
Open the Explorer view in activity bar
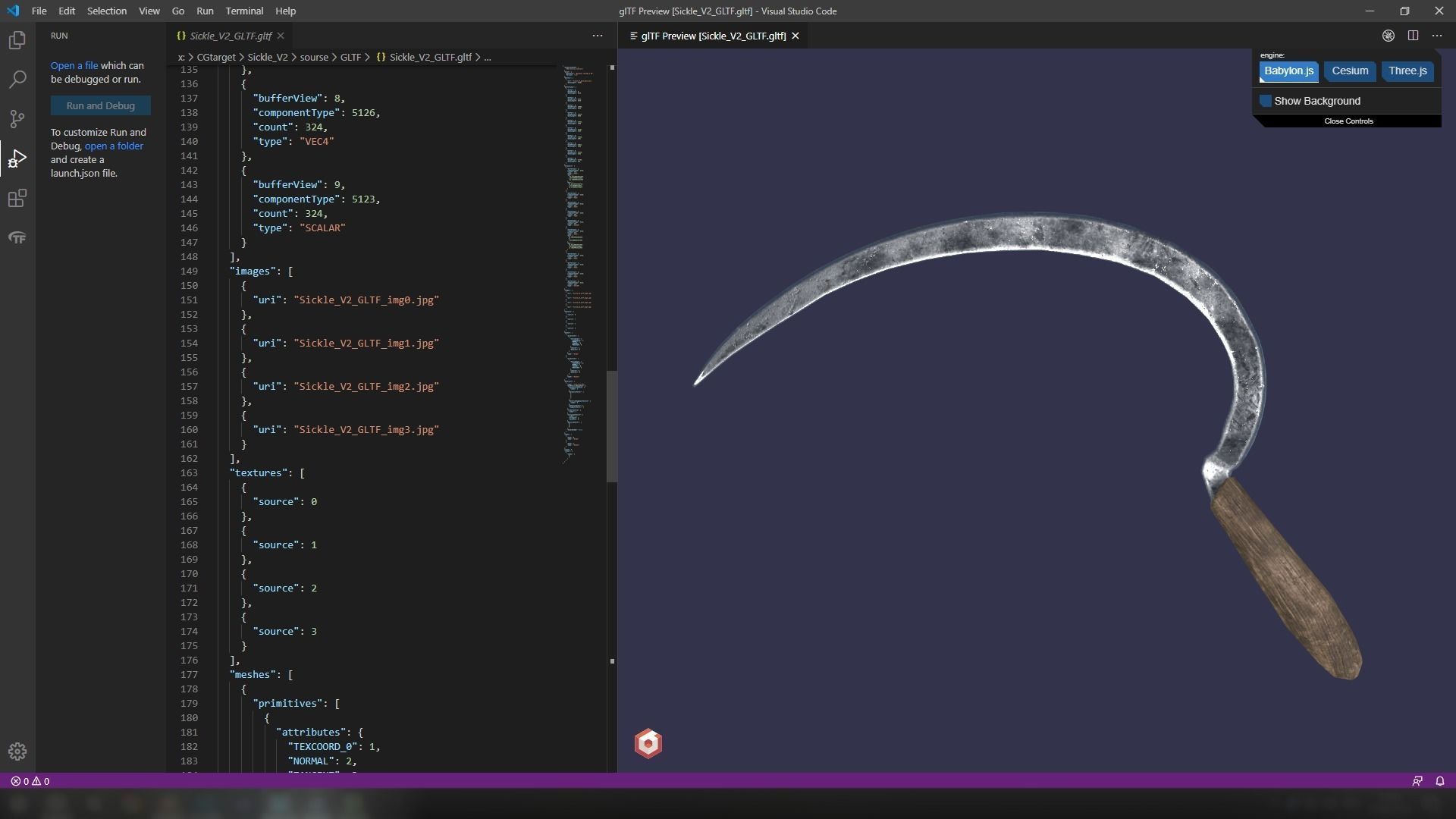pos(17,40)
